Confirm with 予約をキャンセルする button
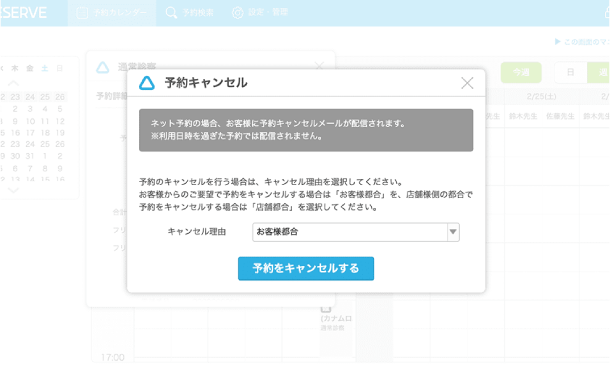The image size is (610, 366). coord(306,268)
